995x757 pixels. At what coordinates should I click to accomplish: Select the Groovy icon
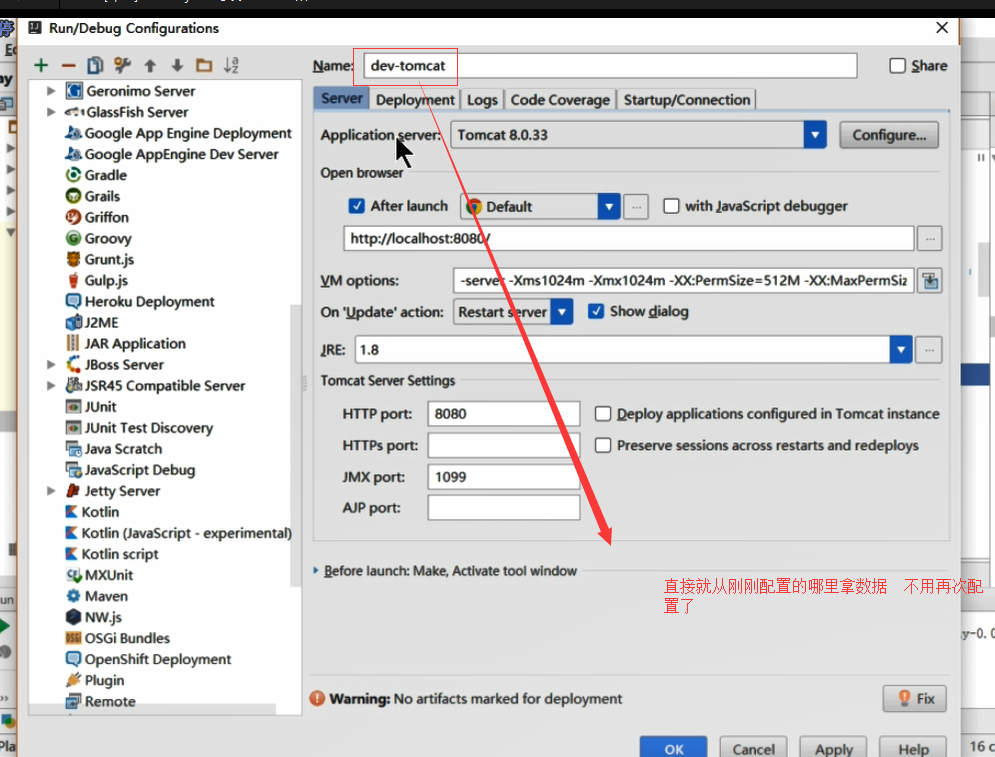coord(74,238)
